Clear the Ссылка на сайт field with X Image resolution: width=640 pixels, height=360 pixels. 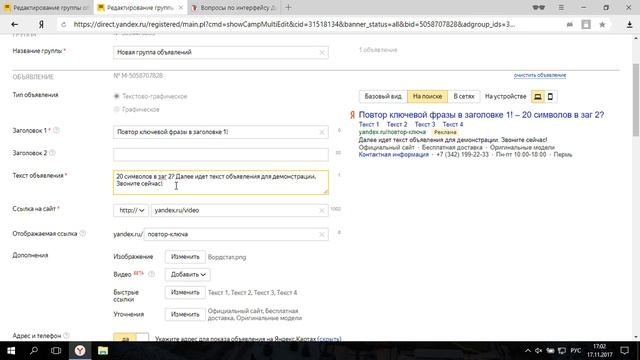(322, 210)
